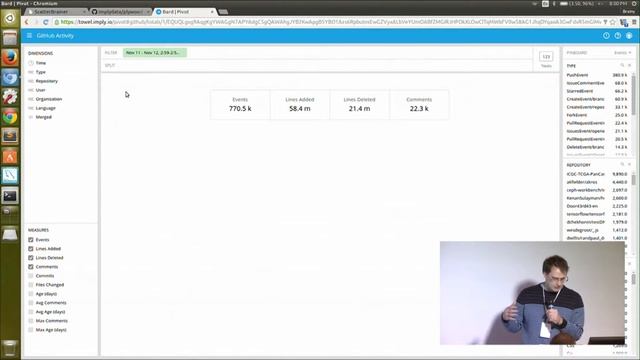Select the User dimension

click(x=40, y=90)
